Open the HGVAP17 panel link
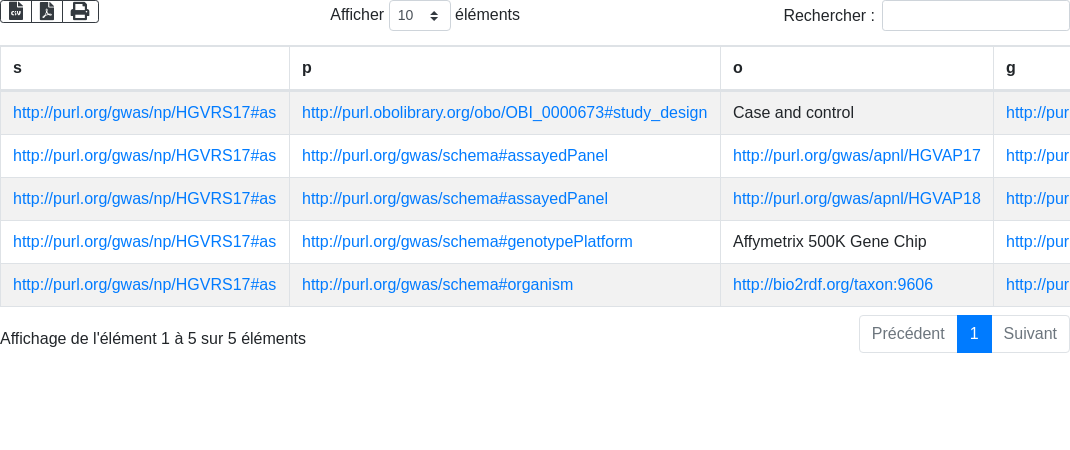Viewport: 1070px width, 450px height. (x=856, y=156)
